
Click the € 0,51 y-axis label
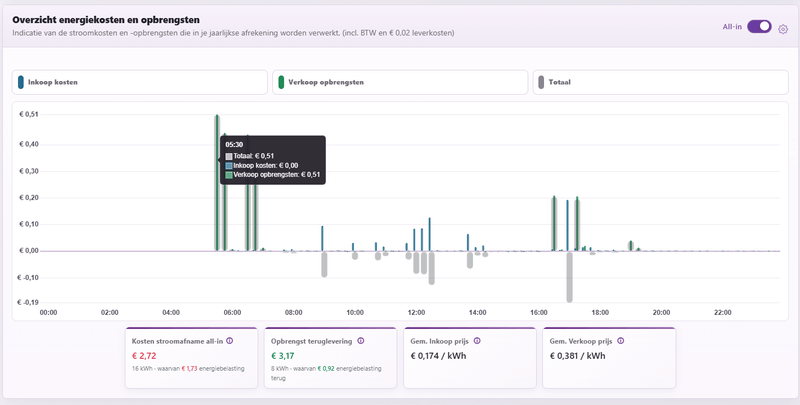click(x=29, y=115)
